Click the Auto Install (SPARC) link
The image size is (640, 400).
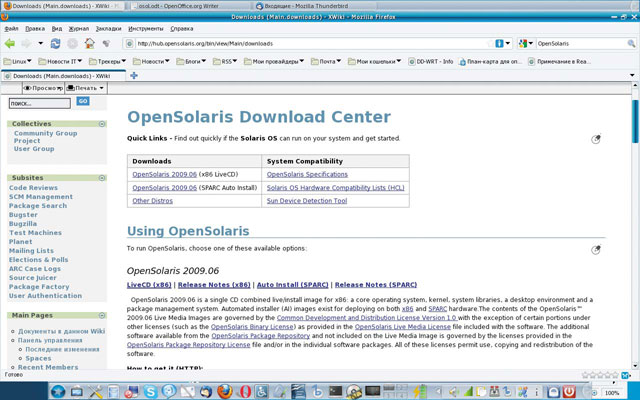(x=292, y=285)
